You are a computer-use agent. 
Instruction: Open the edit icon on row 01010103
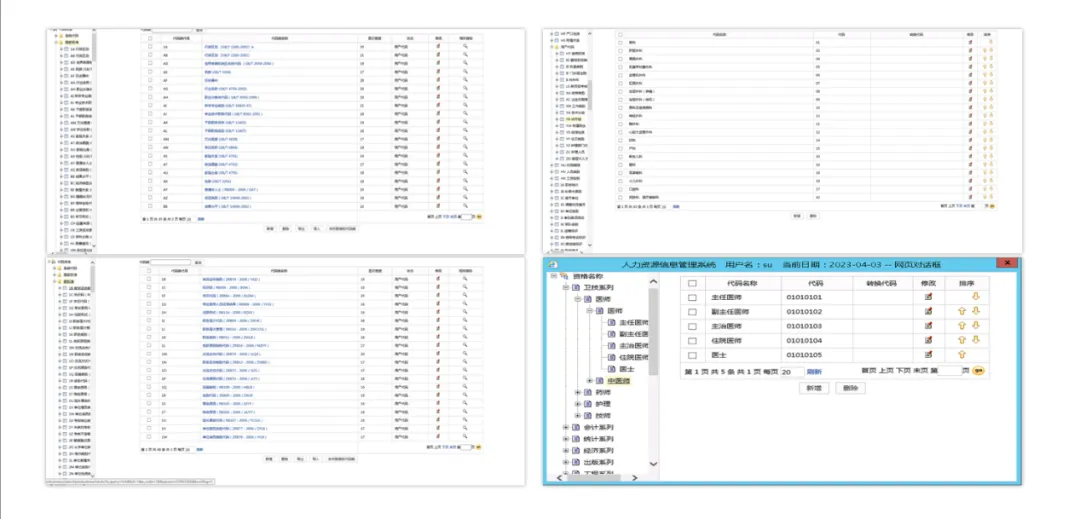click(928, 326)
